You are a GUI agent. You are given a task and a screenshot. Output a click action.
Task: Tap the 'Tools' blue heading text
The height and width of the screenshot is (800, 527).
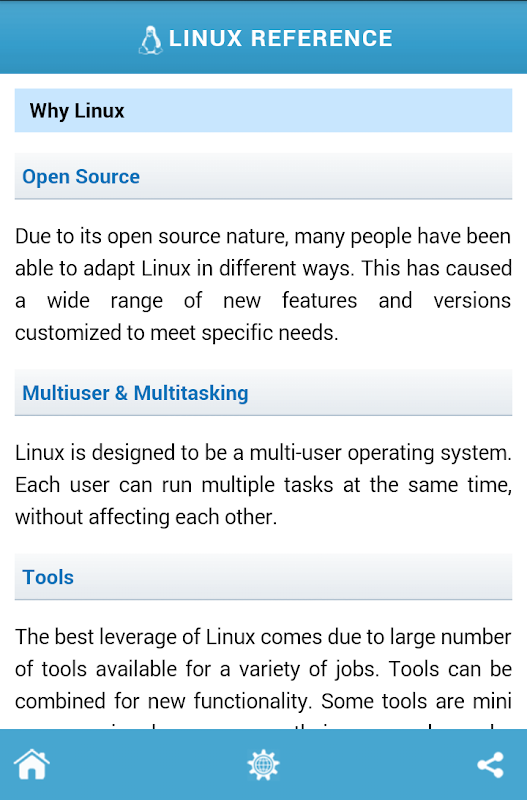coord(48,577)
